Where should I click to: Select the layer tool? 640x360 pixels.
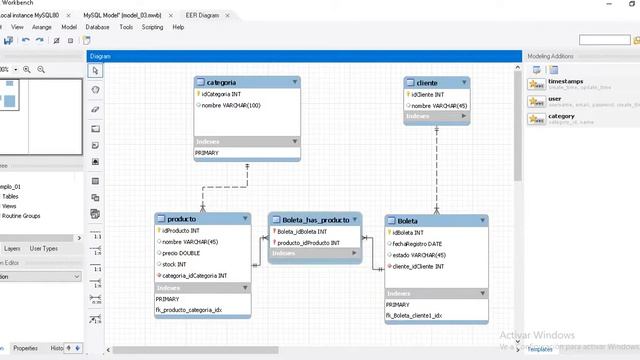click(95, 129)
